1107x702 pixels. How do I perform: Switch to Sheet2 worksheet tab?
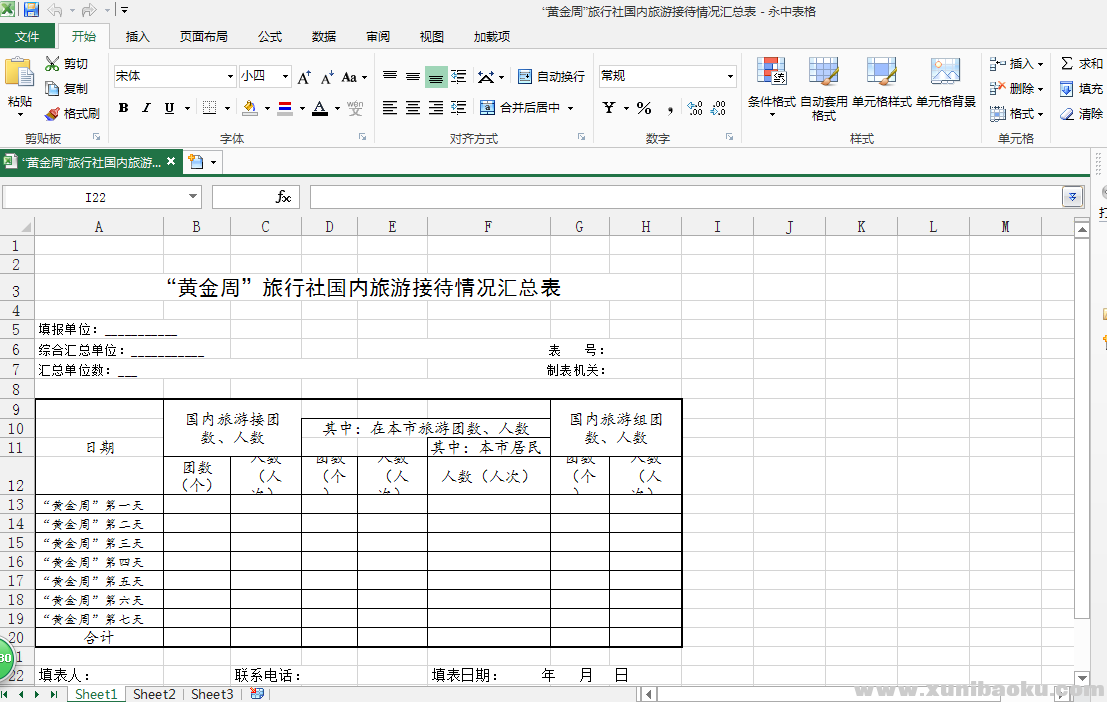click(x=154, y=694)
